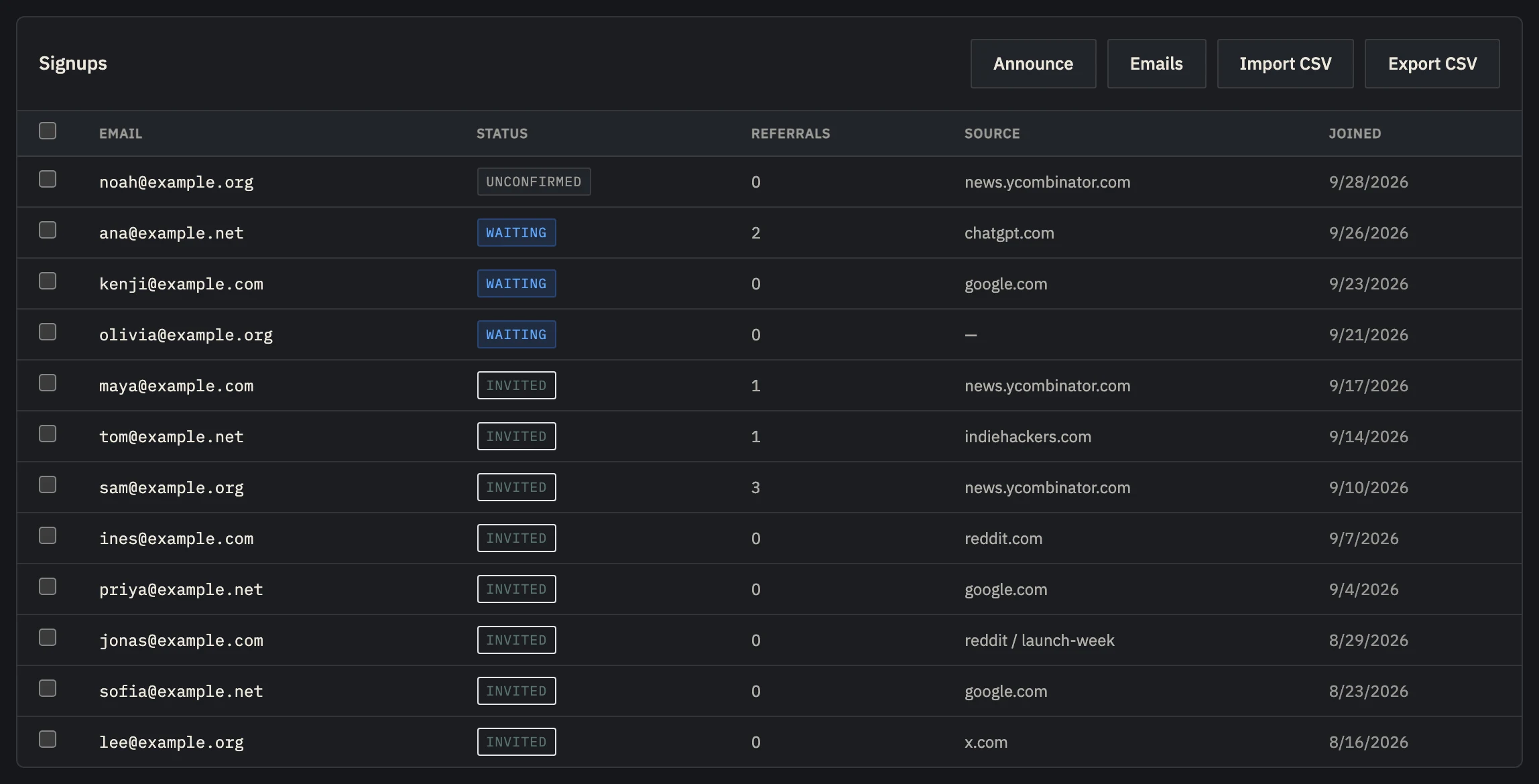Viewport: 1539px width, 784px height.
Task: Click the email olivia@example.org
Action: point(186,335)
